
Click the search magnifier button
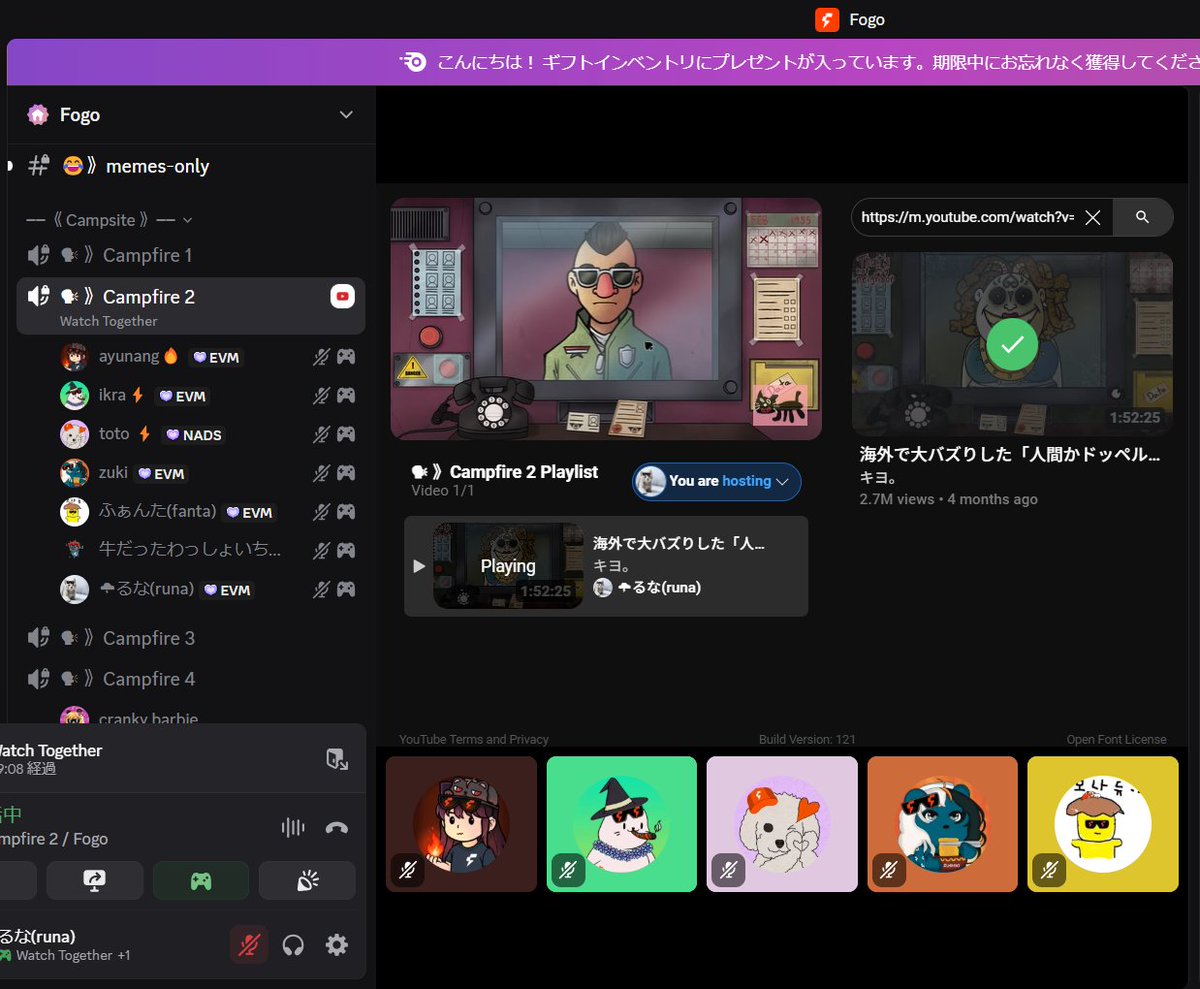point(1143,217)
